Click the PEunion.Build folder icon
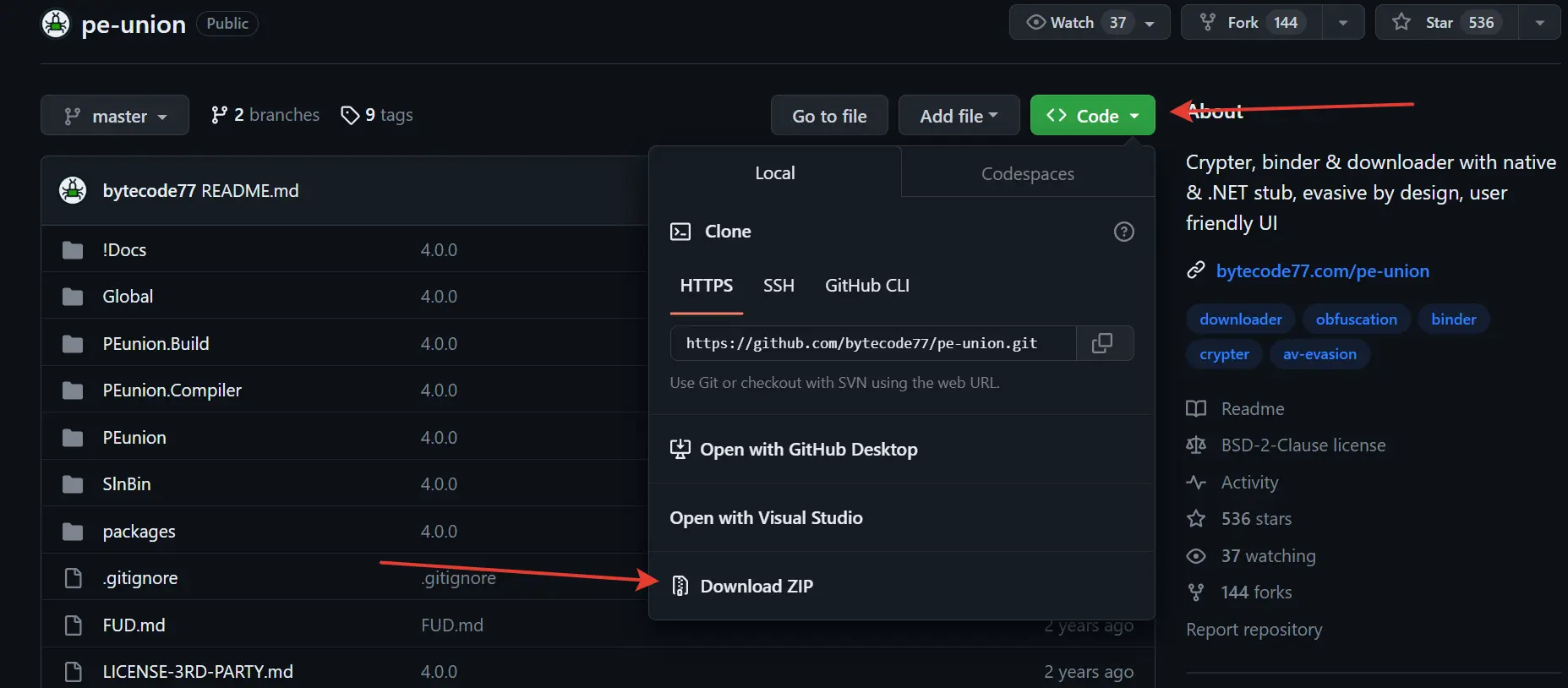This screenshot has width=1568, height=688. (x=73, y=344)
